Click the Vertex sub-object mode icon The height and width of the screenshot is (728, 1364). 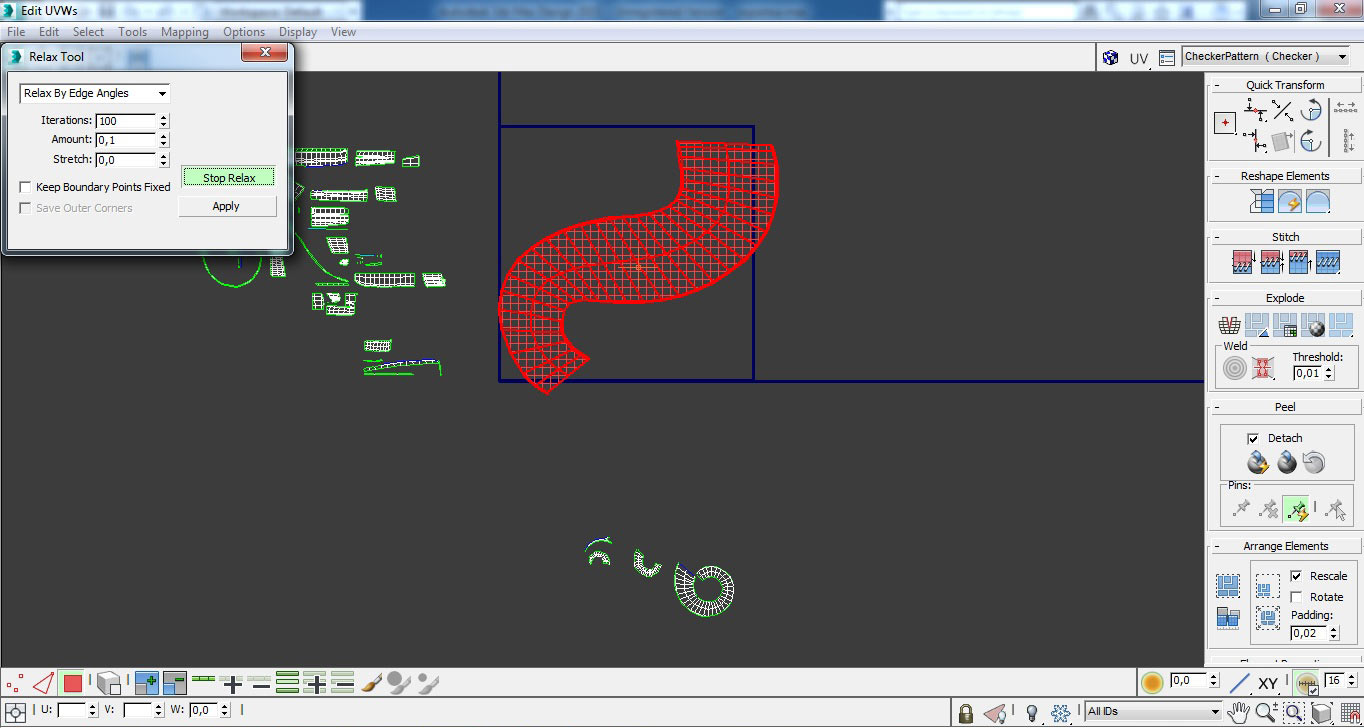[14, 684]
